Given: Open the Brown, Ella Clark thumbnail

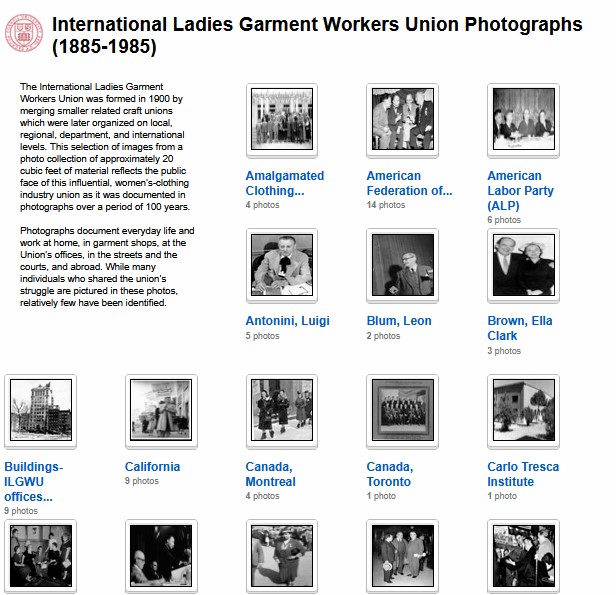Looking at the screenshot, I should tap(523, 265).
